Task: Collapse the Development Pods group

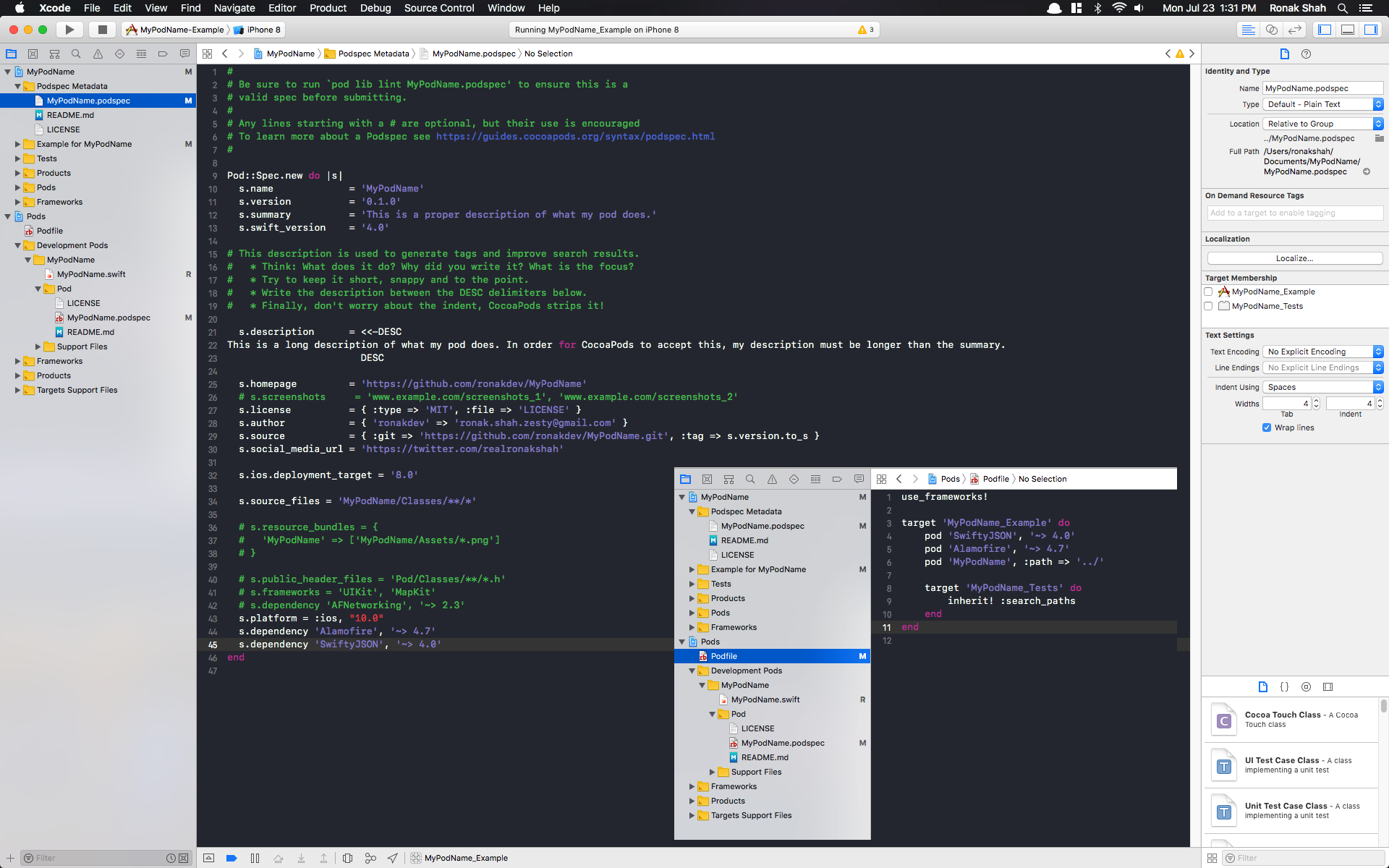Action: coord(18,245)
